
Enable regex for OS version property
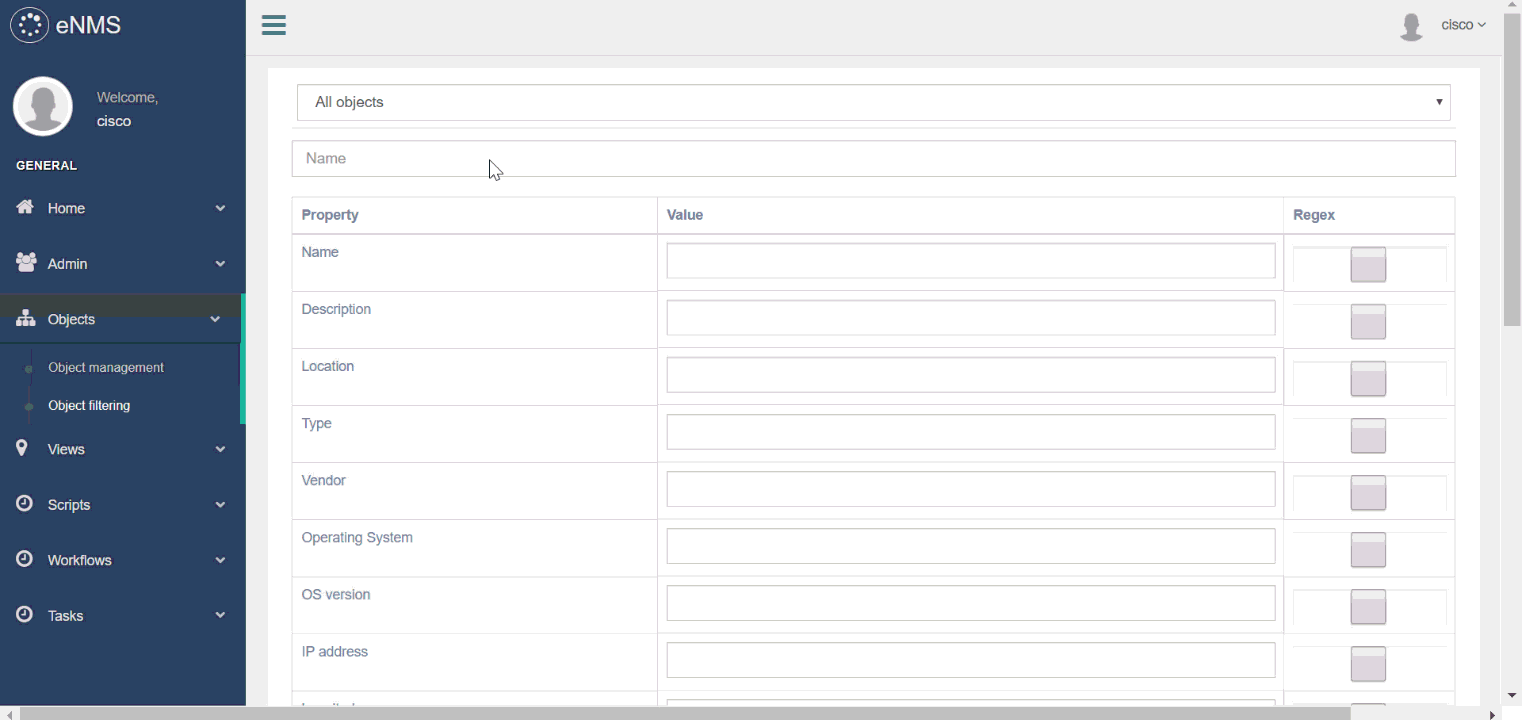[1368, 606]
